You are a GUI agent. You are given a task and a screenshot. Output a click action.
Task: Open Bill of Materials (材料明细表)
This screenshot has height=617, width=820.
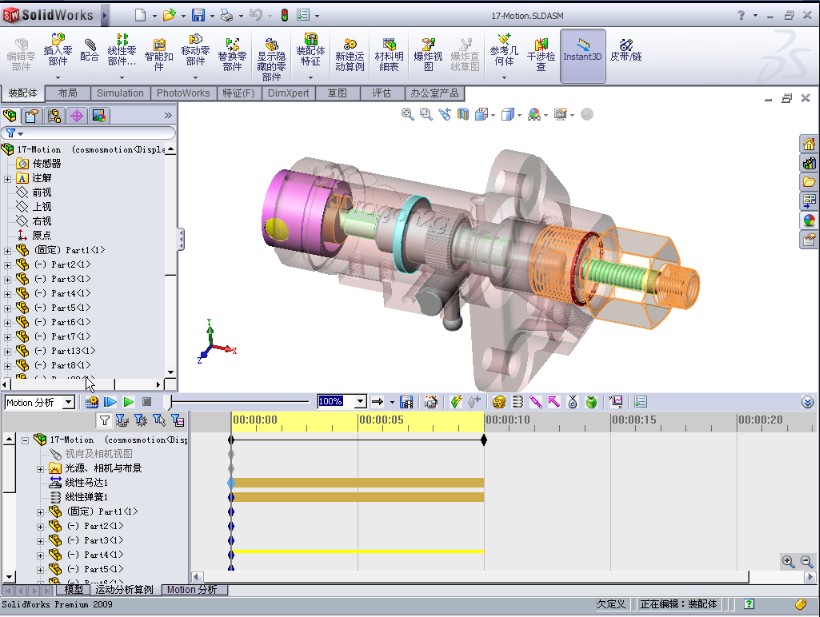[x=389, y=55]
